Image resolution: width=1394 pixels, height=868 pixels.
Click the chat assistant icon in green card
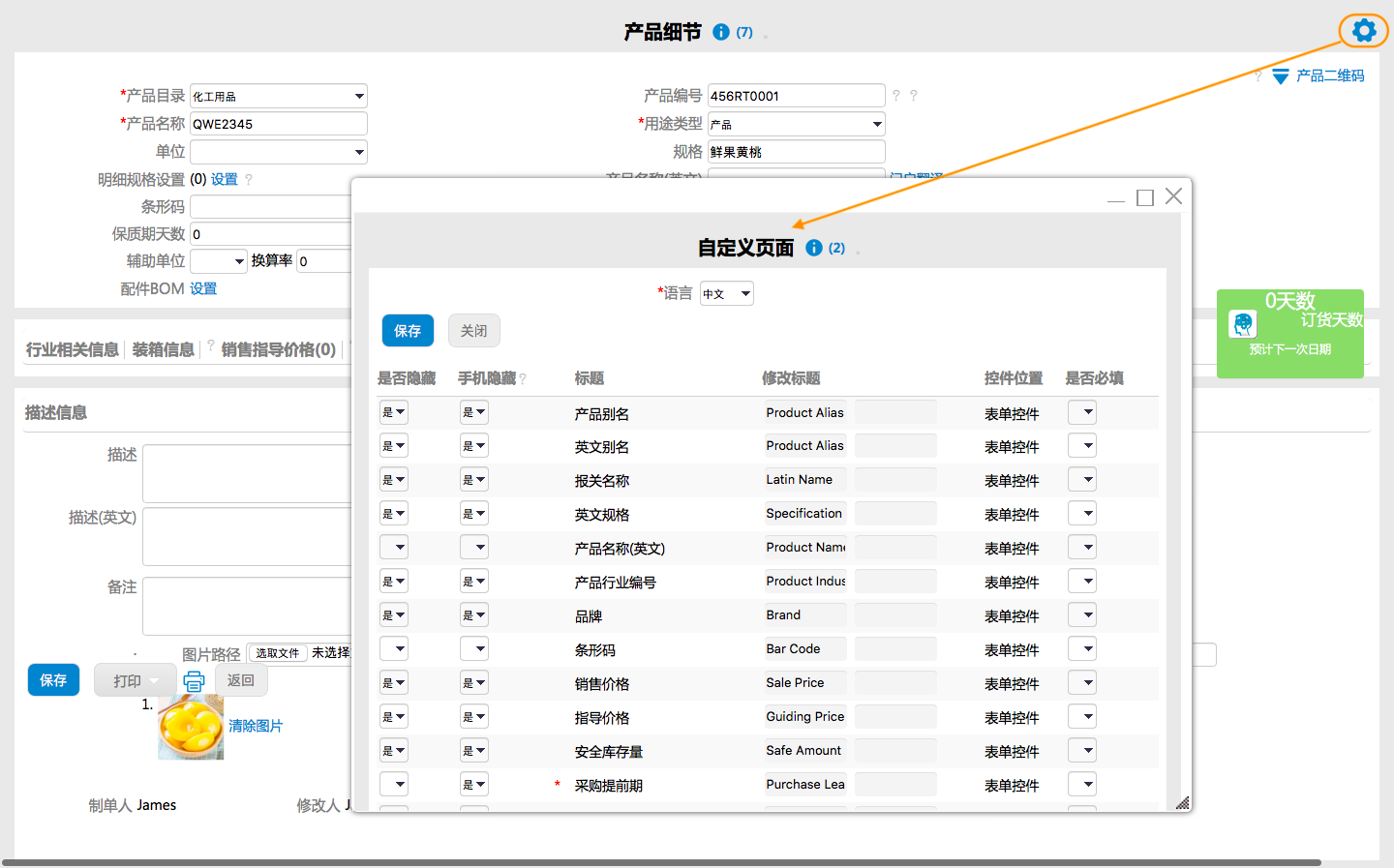point(1242,323)
